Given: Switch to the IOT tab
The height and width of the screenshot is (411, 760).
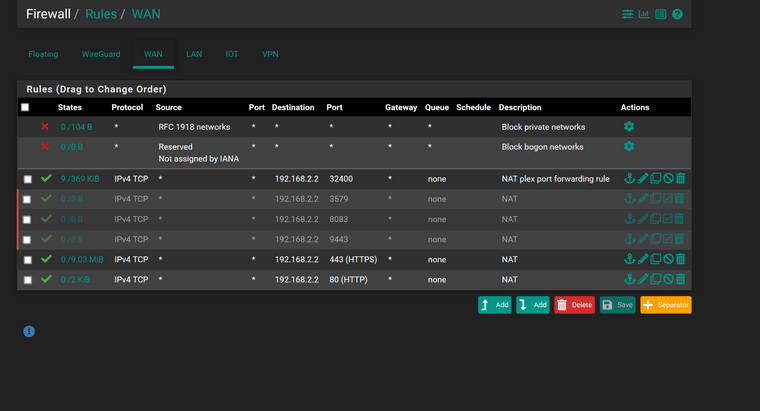Looking at the screenshot, I should pos(232,54).
